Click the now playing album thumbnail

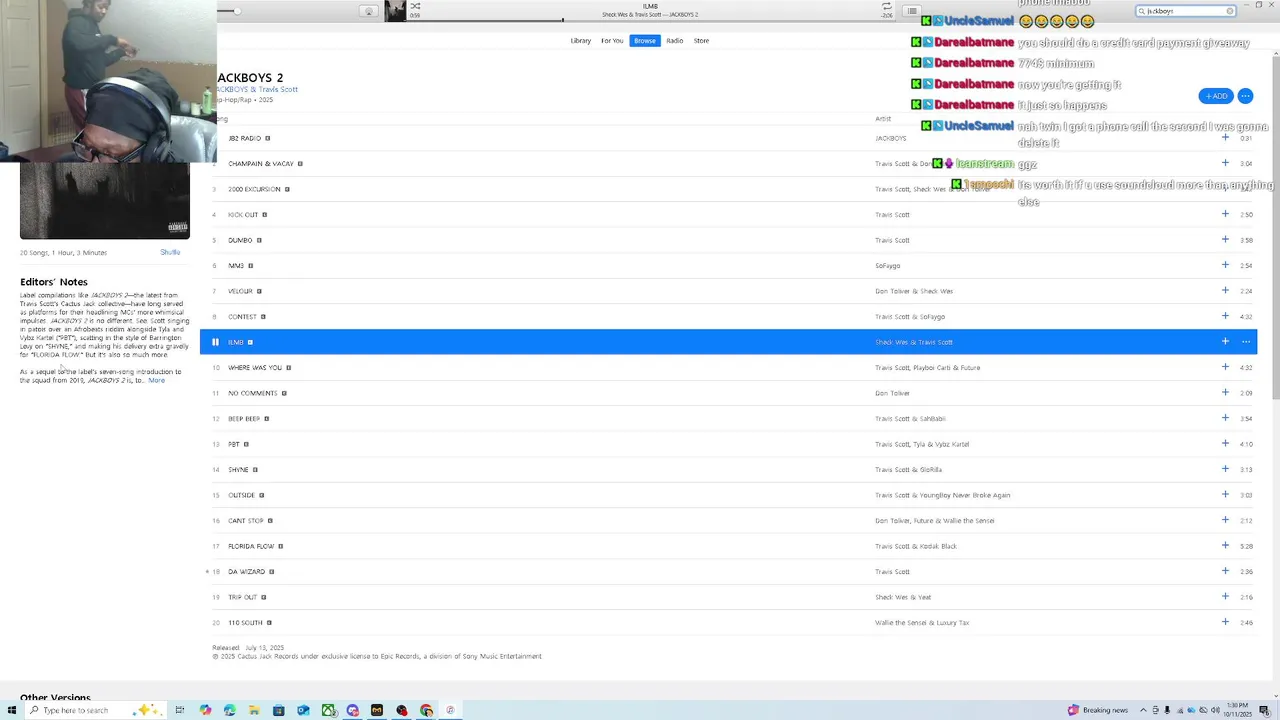pos(396,11)
